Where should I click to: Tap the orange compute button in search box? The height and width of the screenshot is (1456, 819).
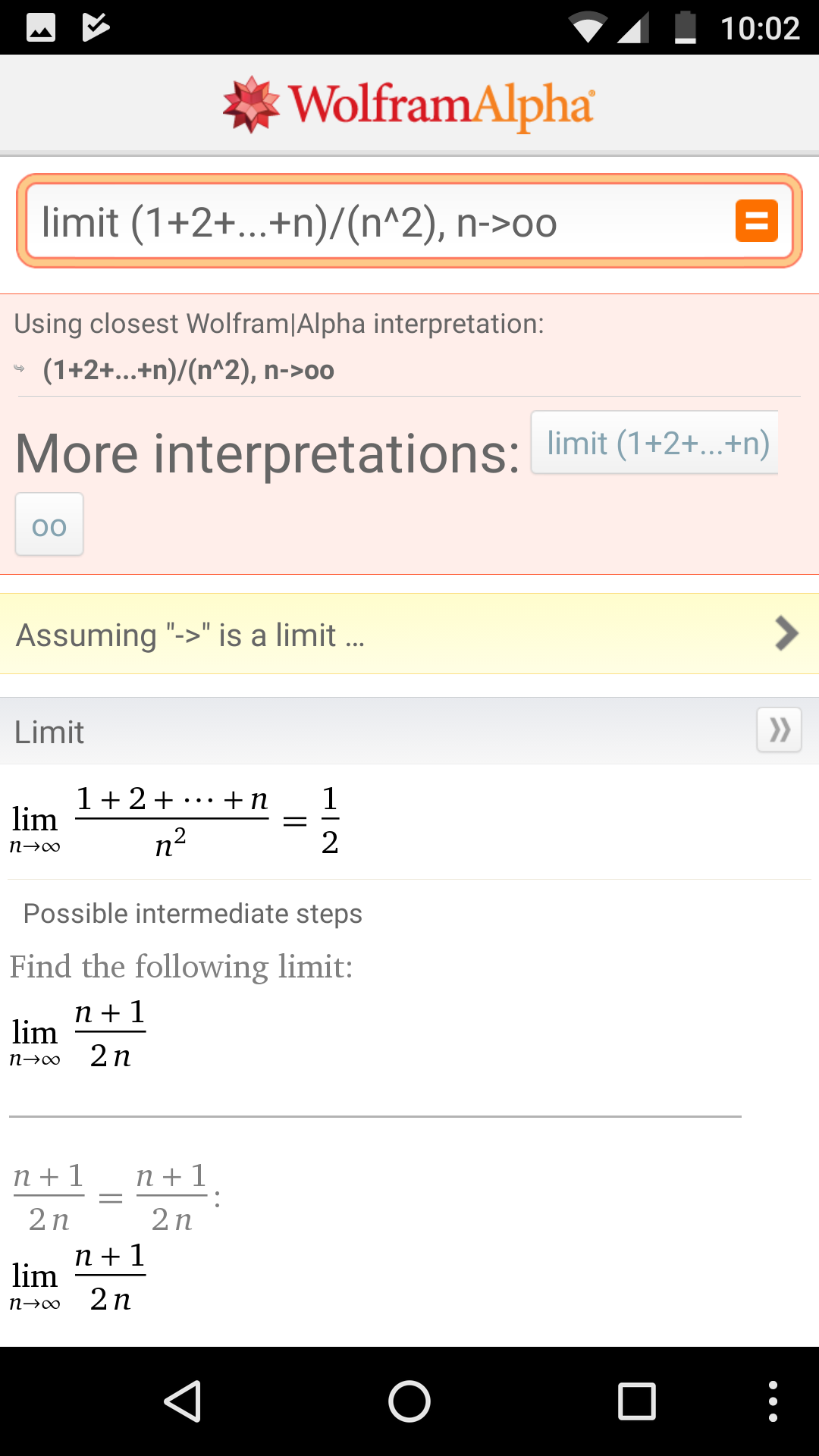pos(756,221)
